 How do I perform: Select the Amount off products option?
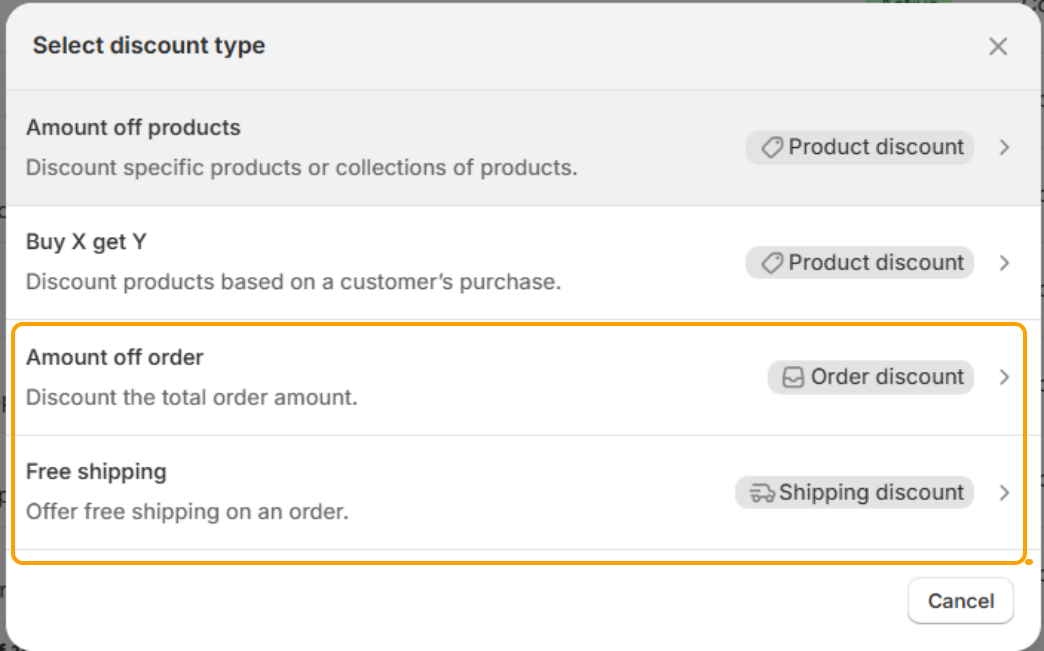tap(133, 128)
